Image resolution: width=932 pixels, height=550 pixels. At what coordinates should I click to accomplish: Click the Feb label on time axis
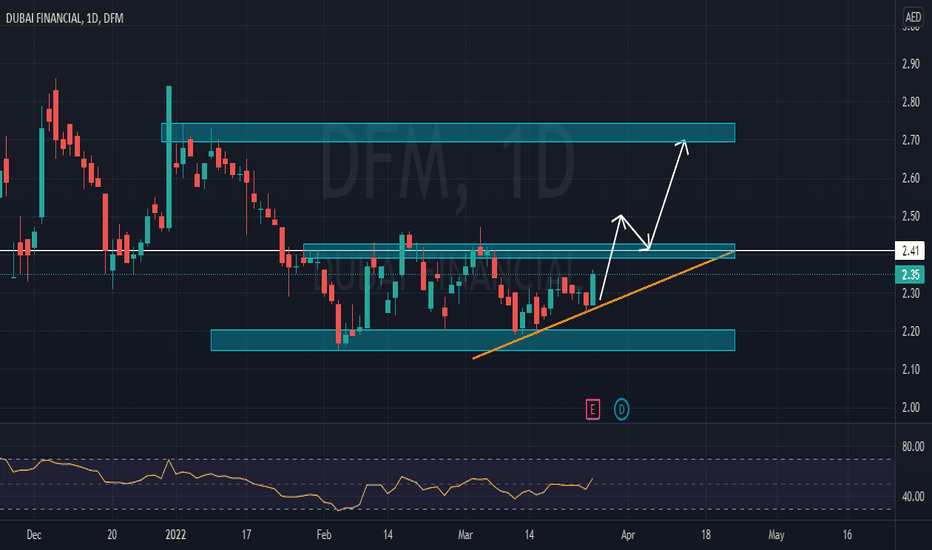click(x=323, y=535)
